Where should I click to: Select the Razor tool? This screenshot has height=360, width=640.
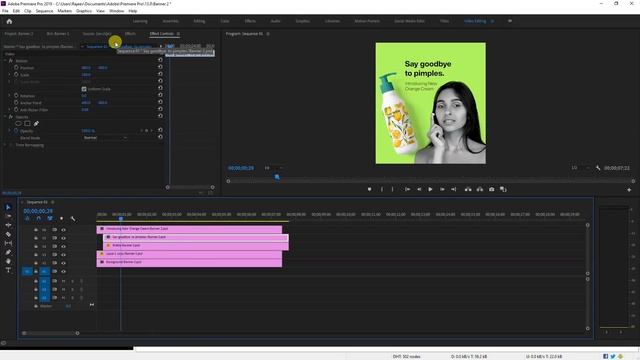click(x=8, y=234)
